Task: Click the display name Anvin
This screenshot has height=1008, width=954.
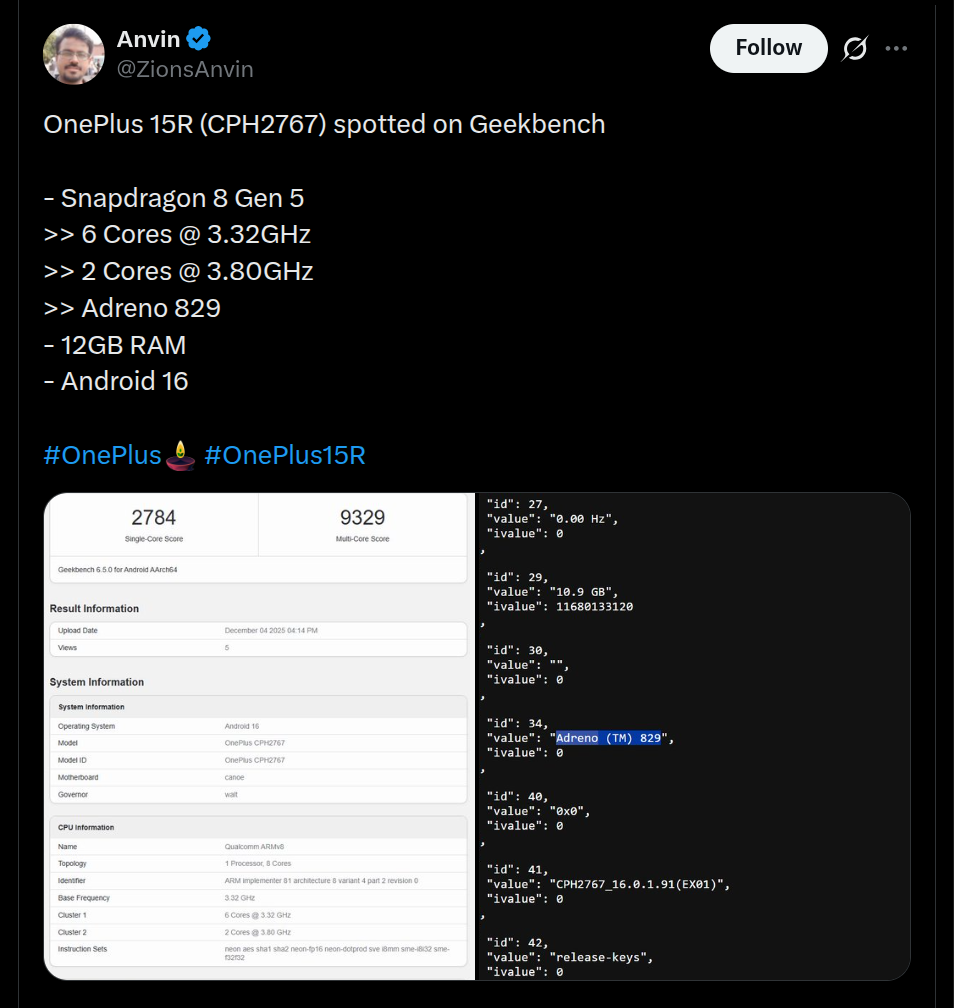Action: [x=148, y=39]
